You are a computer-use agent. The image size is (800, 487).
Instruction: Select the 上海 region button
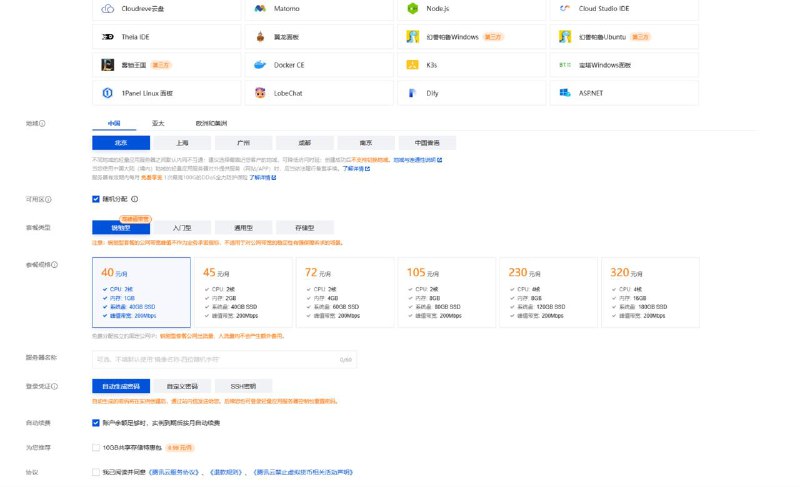[181, 143]
